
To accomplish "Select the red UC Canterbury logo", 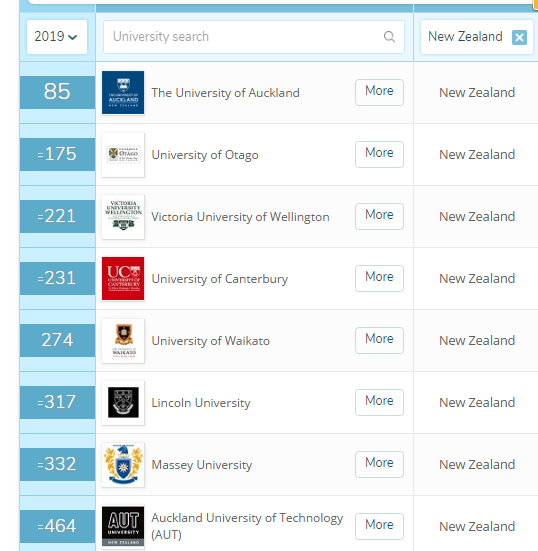I will pos(123,279).
